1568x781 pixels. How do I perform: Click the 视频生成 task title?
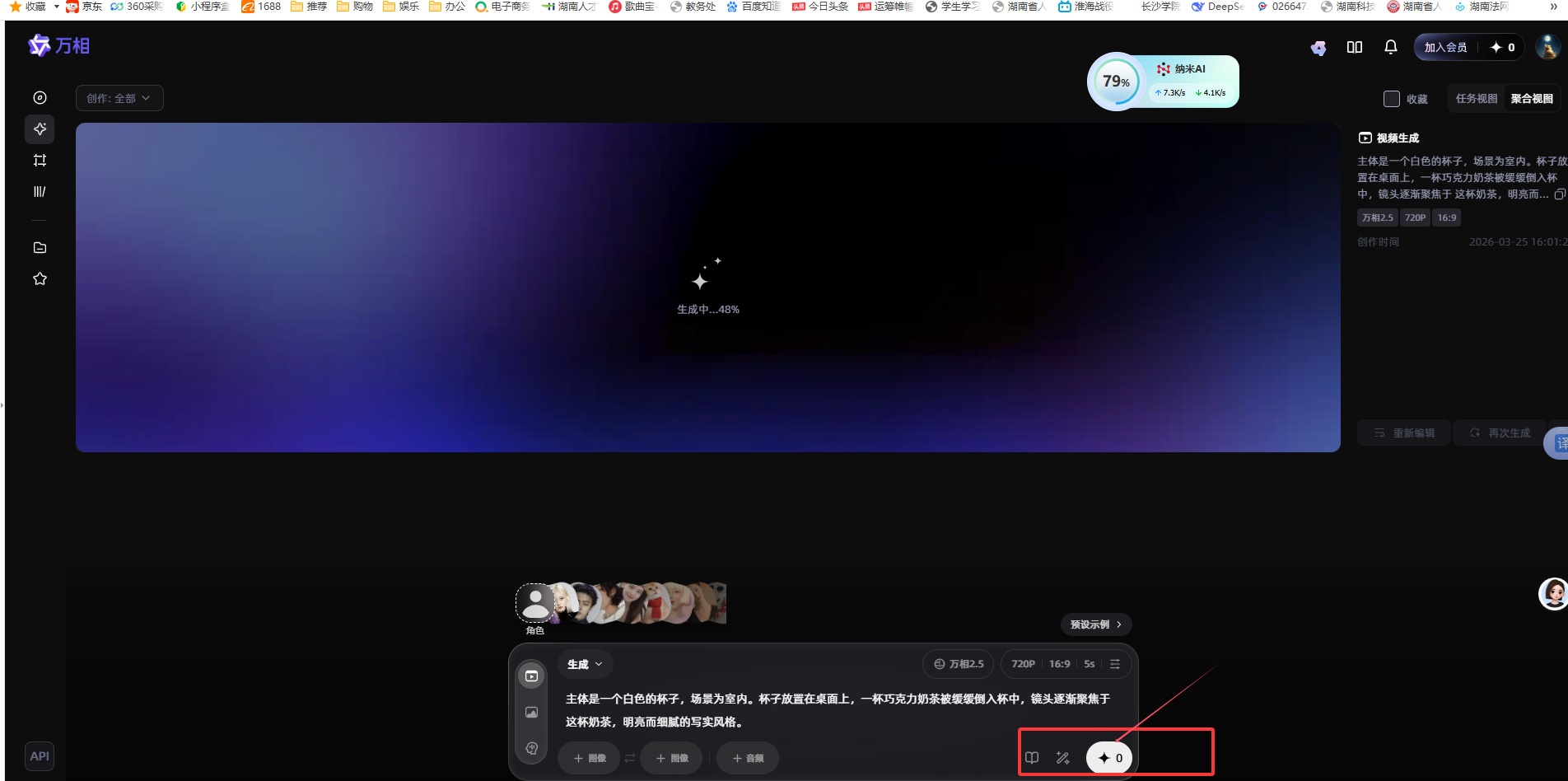pos(1398,138)
